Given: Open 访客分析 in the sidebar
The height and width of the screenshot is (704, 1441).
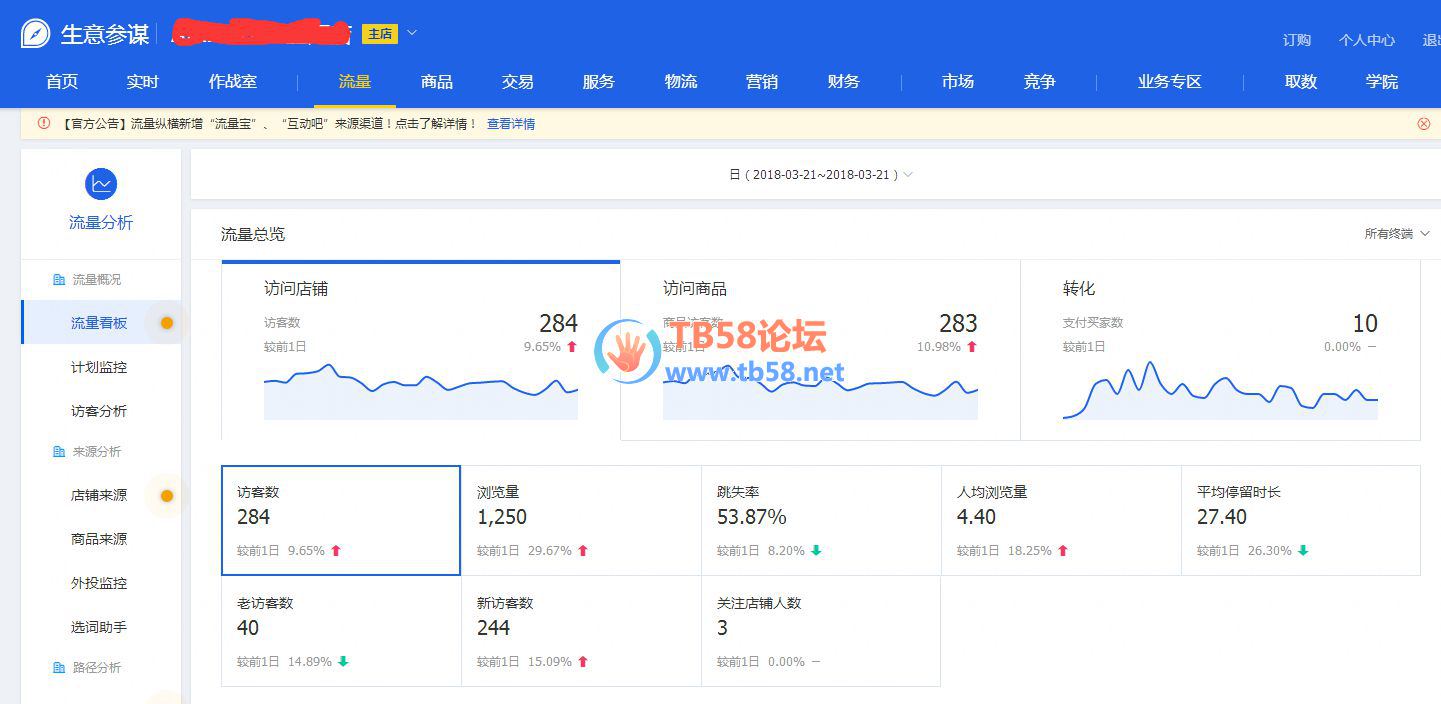Looking at the screenshot, I should click(99, 411).
